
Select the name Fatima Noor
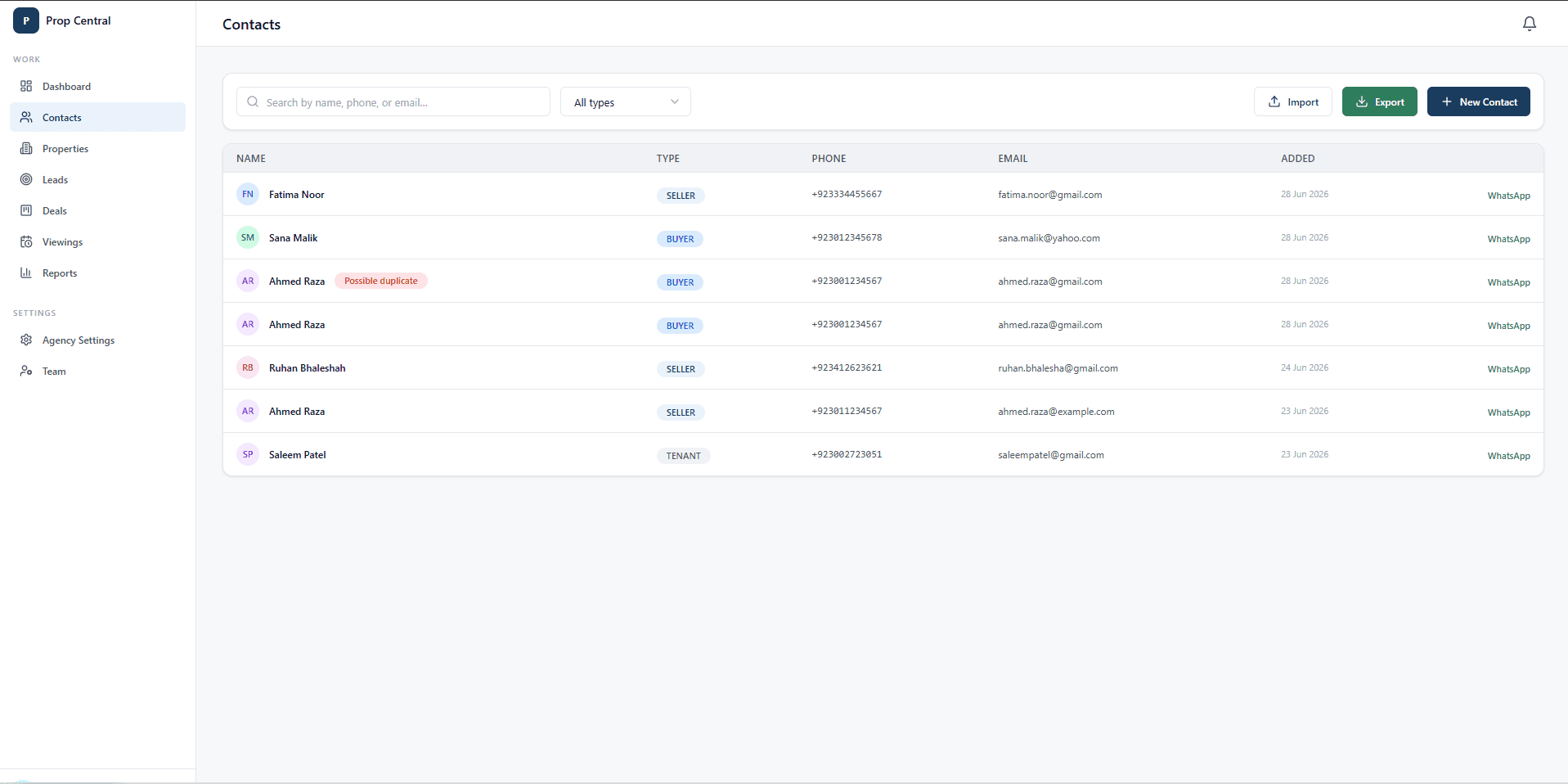[297, 195]
